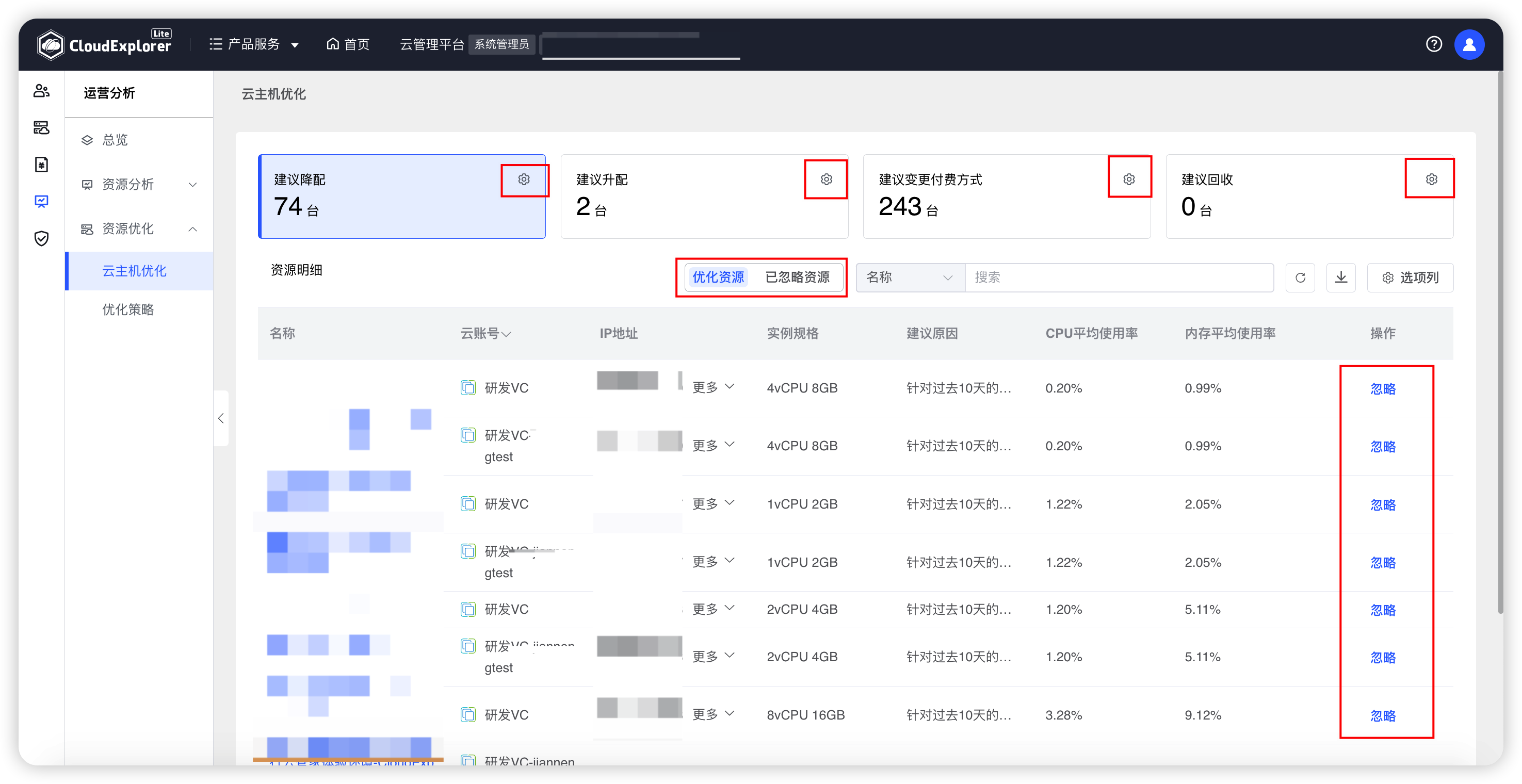Open the 选项列 column settings button
Viewport: 1522px width, 784px height.
(x=1411, y=277)
